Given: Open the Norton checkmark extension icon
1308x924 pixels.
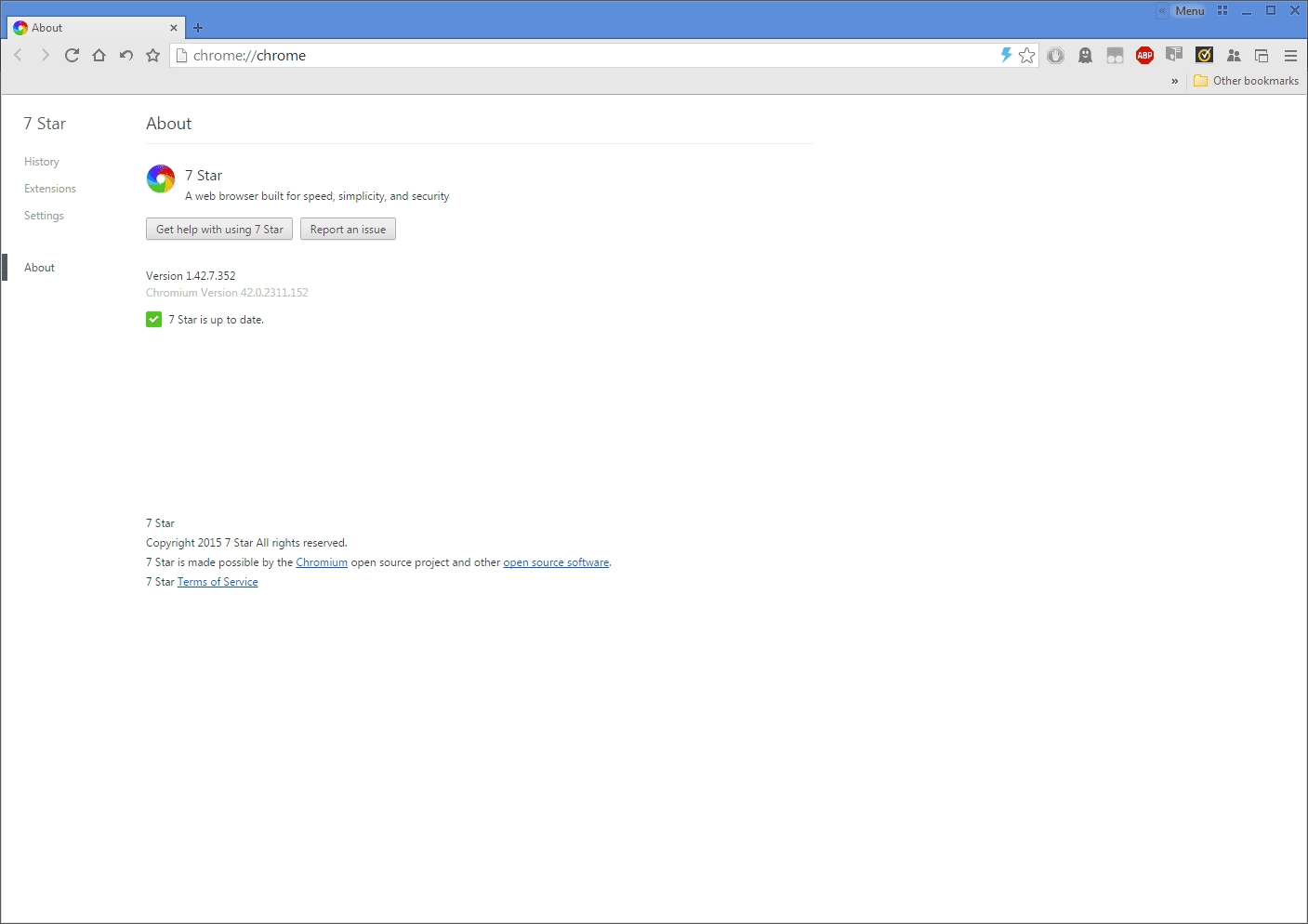Looking at the screenshot, I should tap(1204, 55).
